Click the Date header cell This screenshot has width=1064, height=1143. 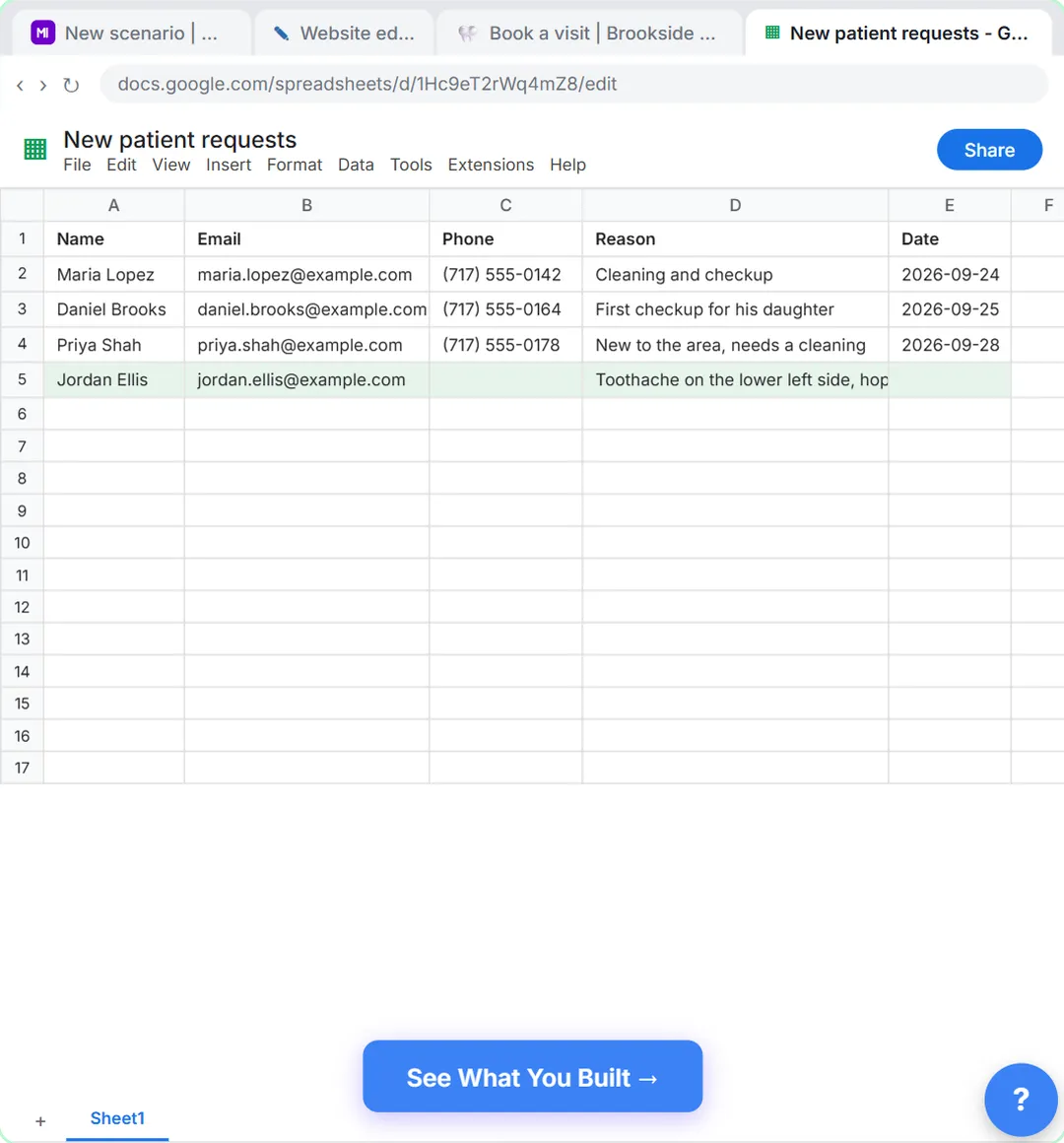tap(950, 239)
